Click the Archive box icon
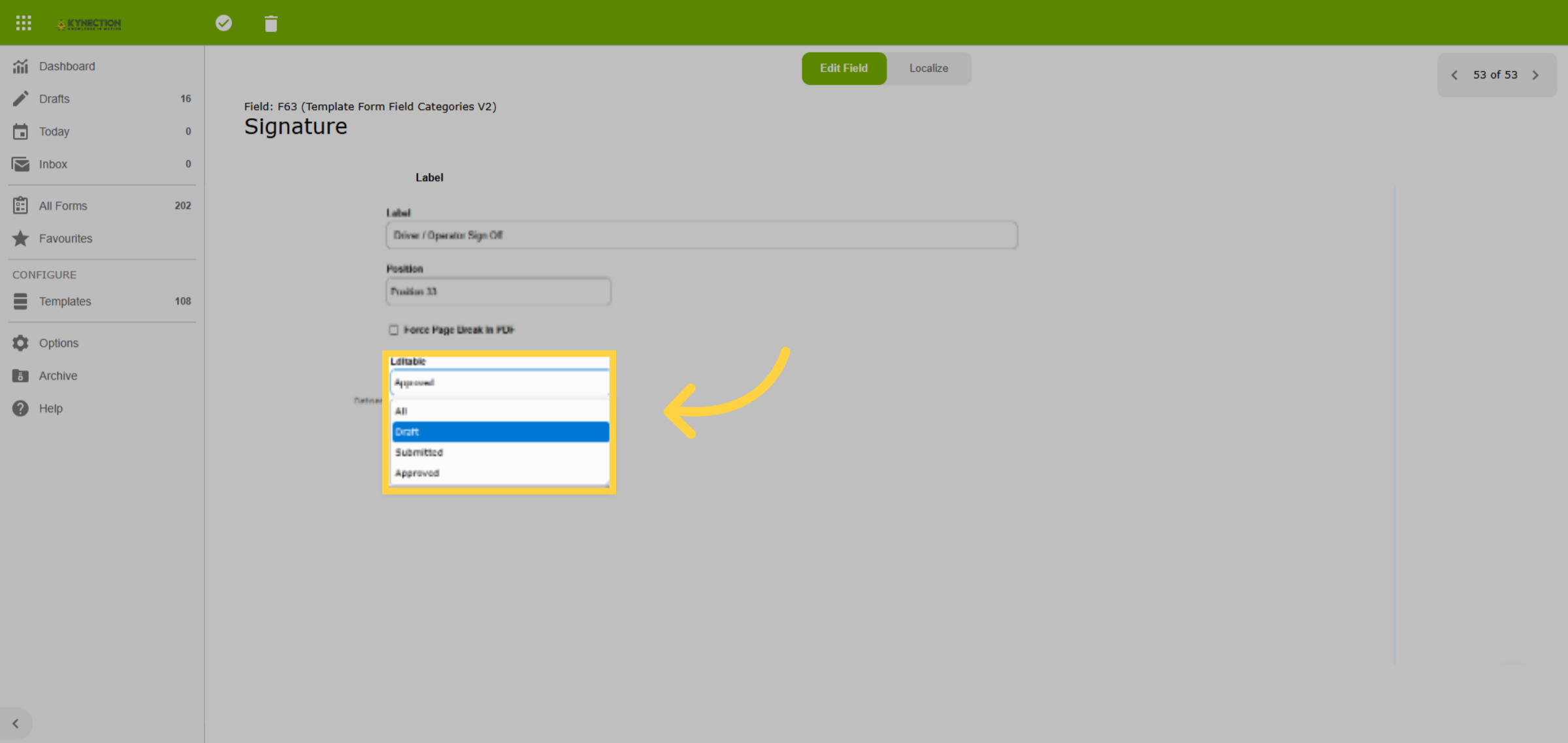The image size is (1568, 743). [x=21, y=375]
